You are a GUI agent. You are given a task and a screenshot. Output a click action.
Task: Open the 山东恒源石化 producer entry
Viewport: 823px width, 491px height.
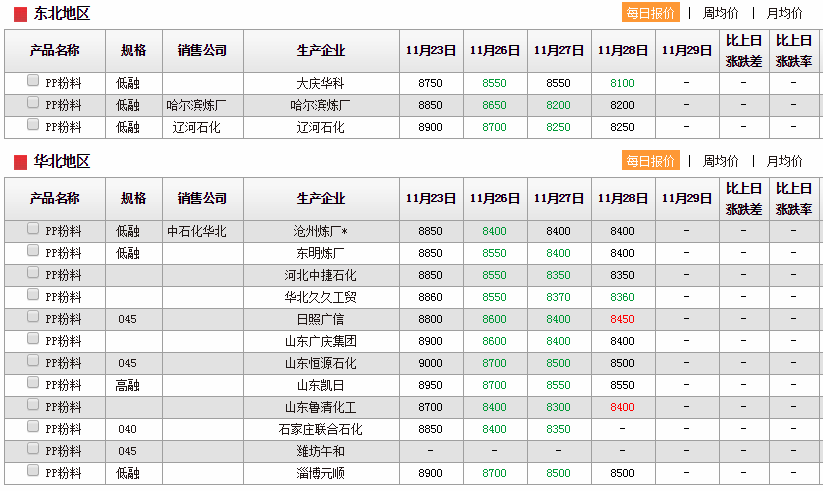[x=320, y=363]
